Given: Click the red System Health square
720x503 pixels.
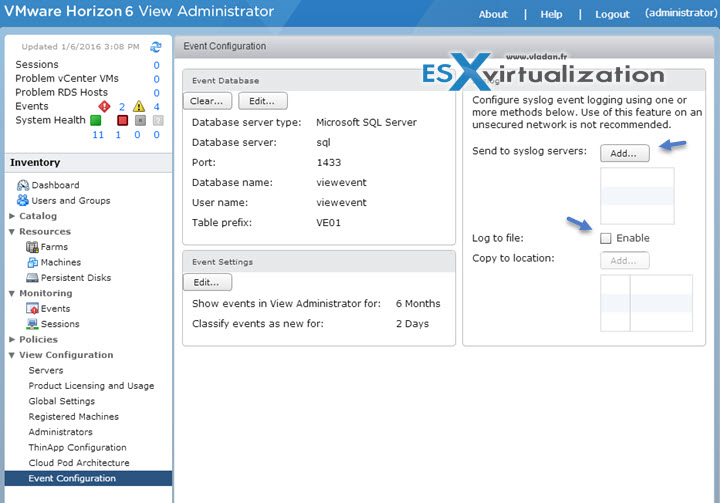Looking at the screenshot, I should (x=122, y=120).
